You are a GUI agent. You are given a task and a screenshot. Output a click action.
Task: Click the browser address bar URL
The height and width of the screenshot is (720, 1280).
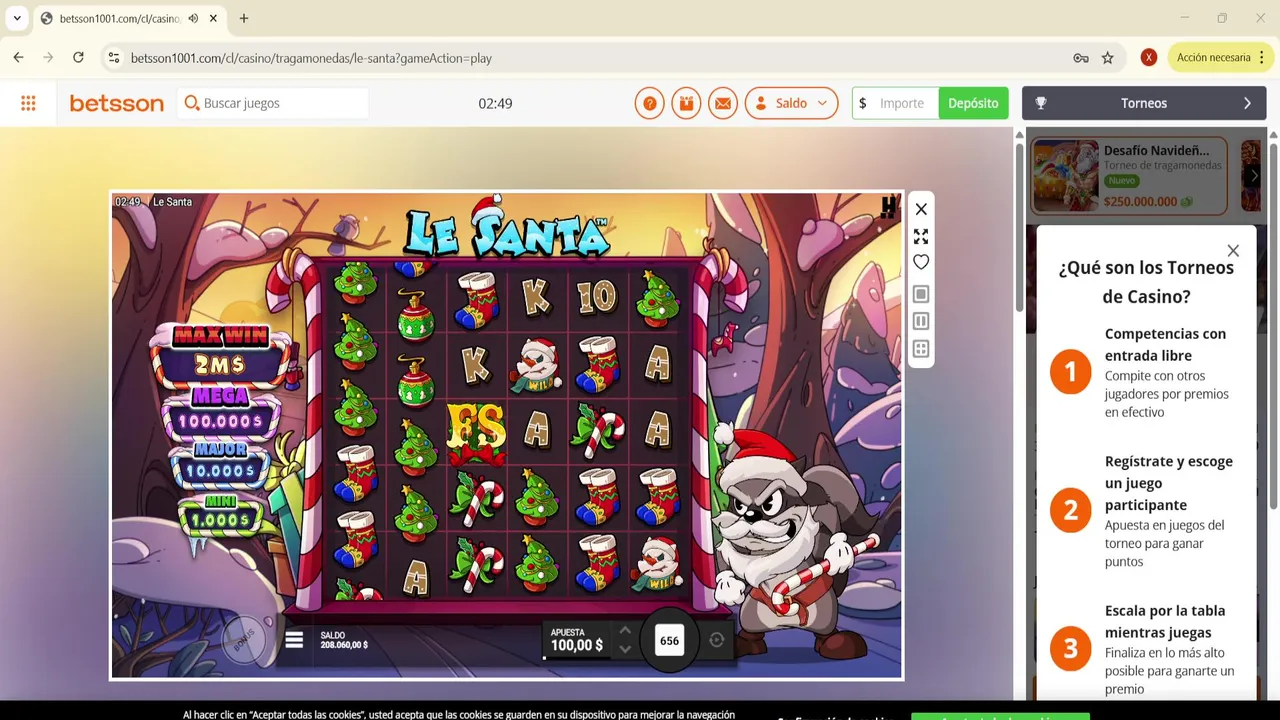pyautogui.click(x=311, y=58)
